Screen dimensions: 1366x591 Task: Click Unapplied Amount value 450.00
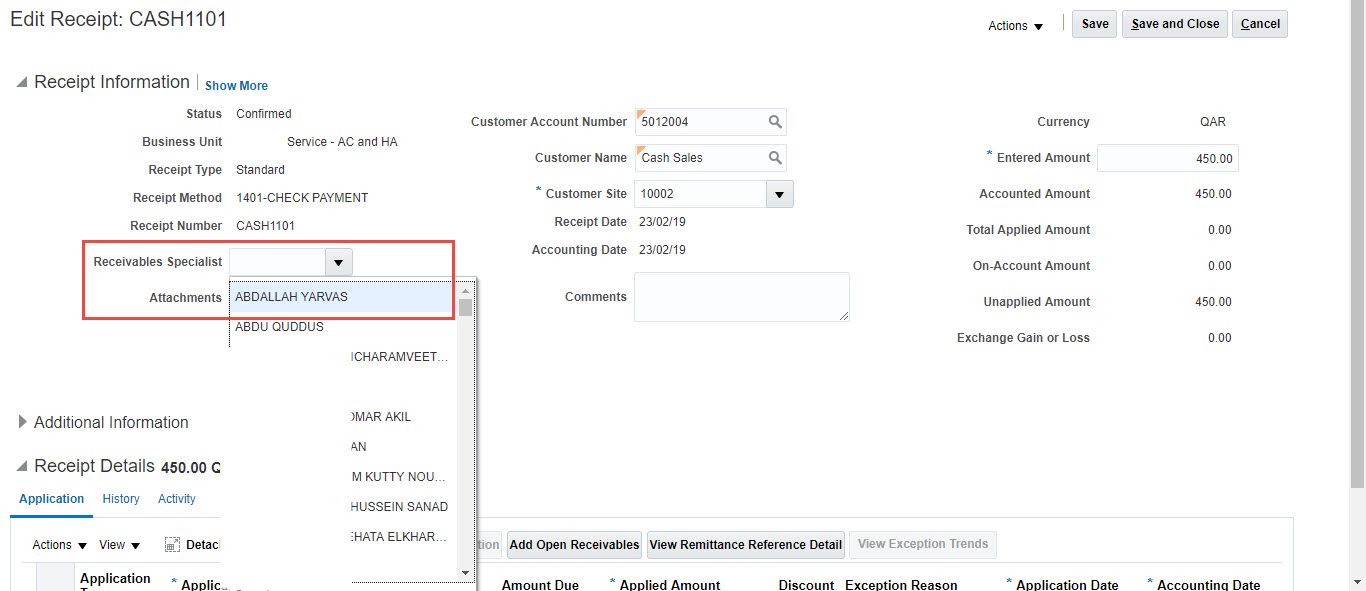pyautogui.click(x=1214, y=302)
